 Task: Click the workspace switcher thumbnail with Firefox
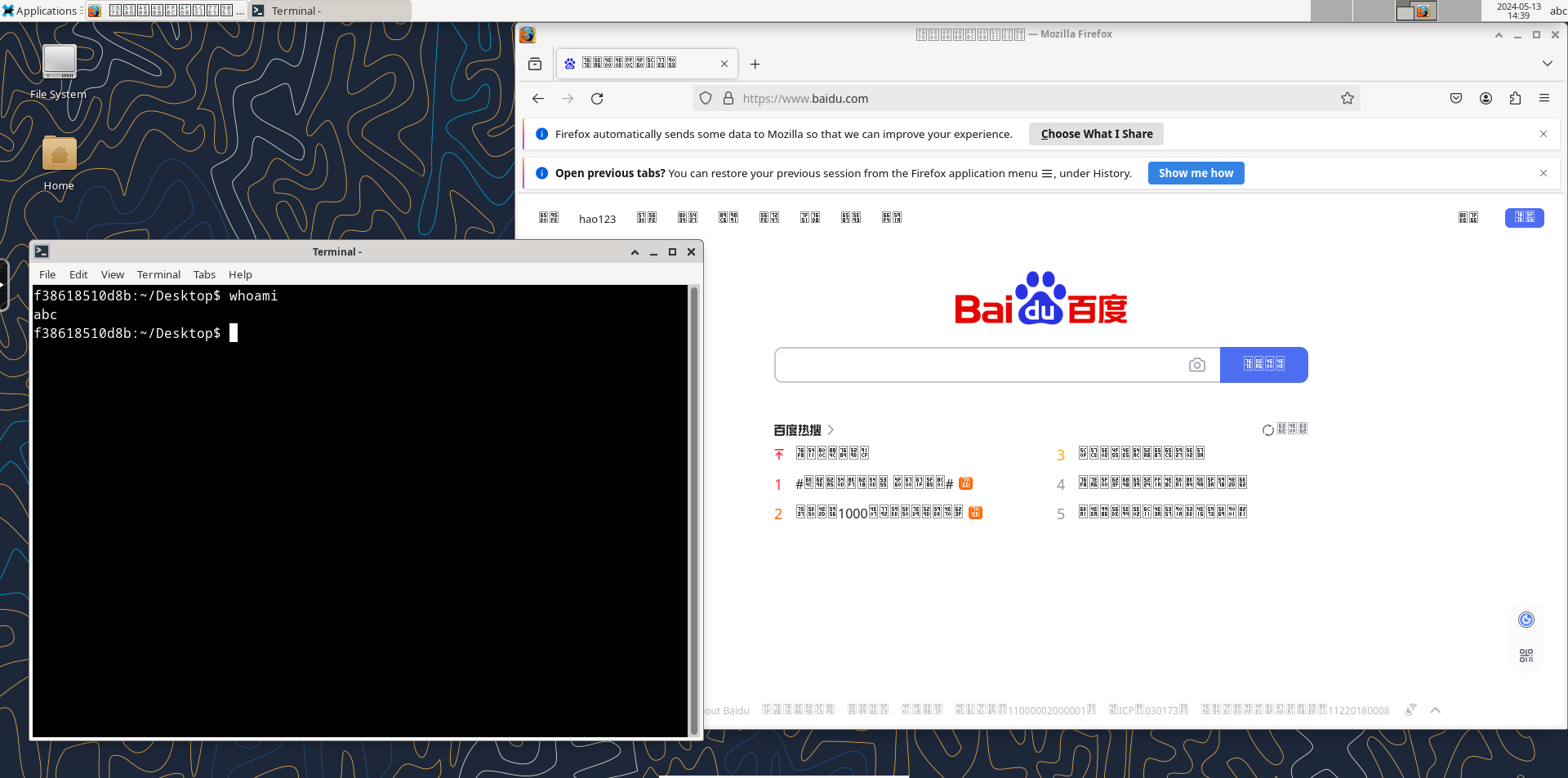coord(1416,11)
